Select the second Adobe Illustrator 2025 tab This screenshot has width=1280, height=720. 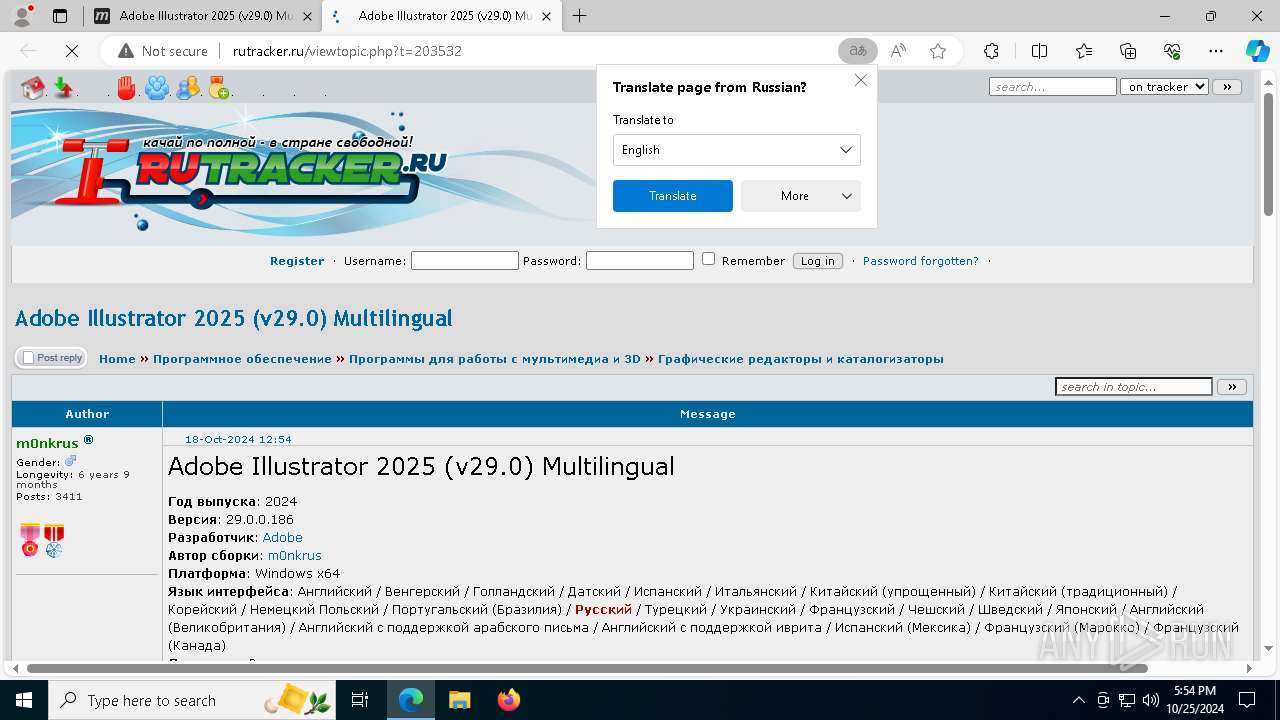point(444,16)
